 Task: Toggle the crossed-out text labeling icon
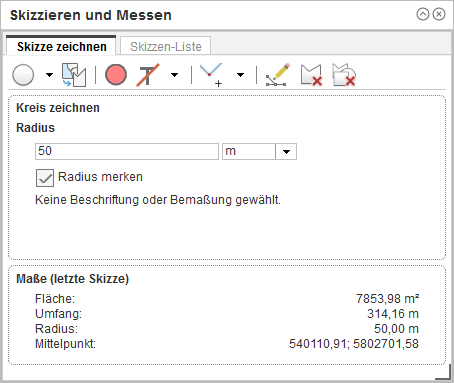148,75
